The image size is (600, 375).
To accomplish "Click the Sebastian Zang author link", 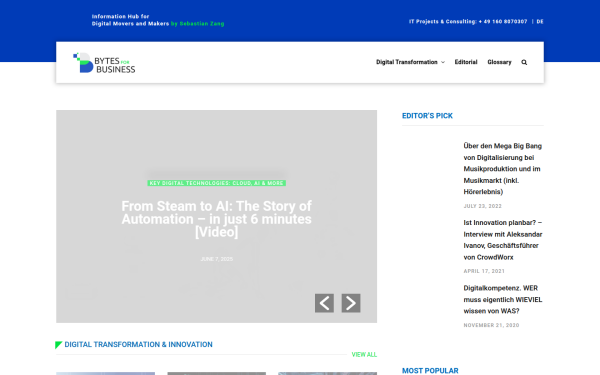I will pos(197,24).
